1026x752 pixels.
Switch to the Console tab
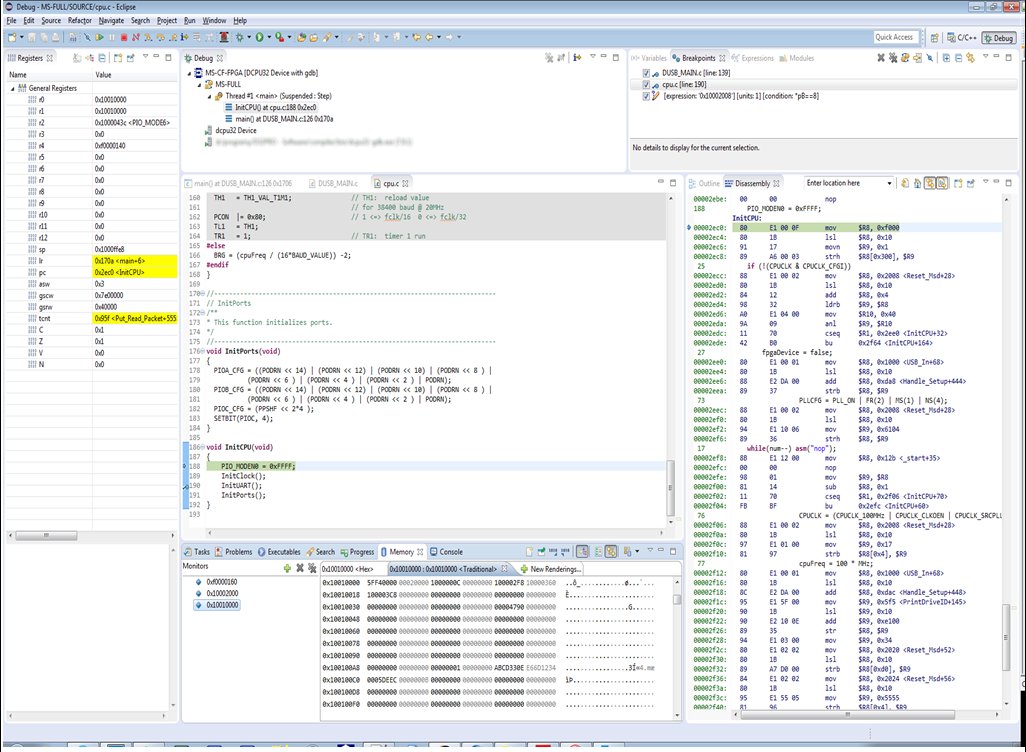[x=446, y=552]
